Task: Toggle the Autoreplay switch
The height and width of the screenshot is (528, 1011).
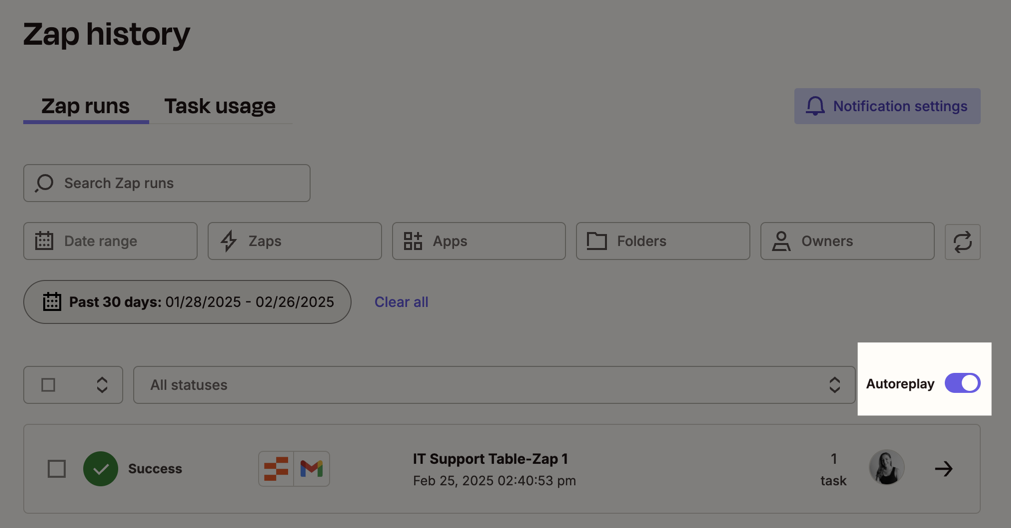Action: click(x=962, y=383)
